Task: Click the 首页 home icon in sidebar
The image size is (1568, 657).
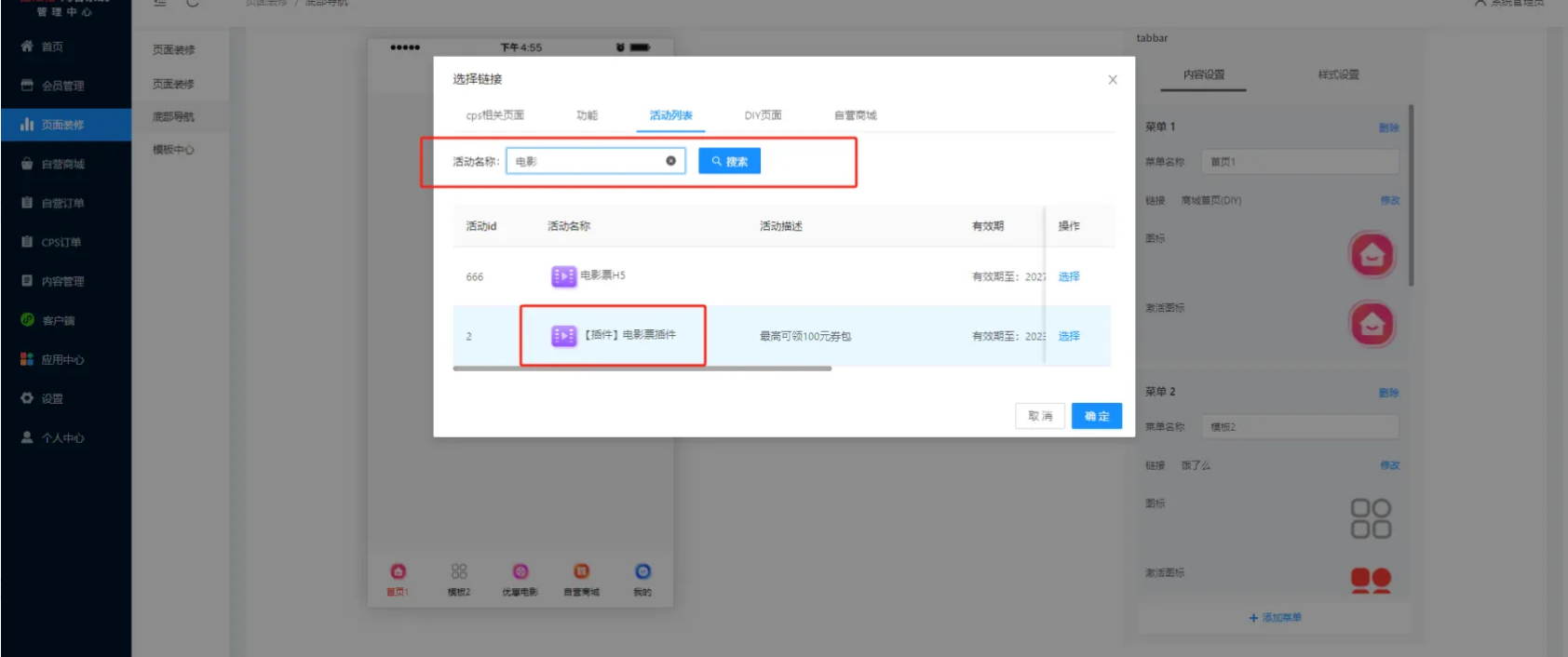Action: pos(27,46)
